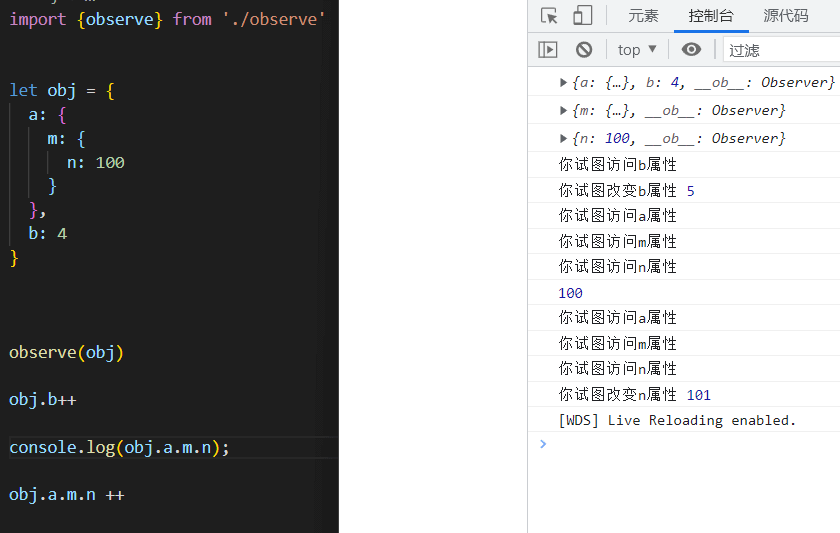Click the observe(obj) code line
This screenshot has width=840, height=533.
click(x=66, y=352)
